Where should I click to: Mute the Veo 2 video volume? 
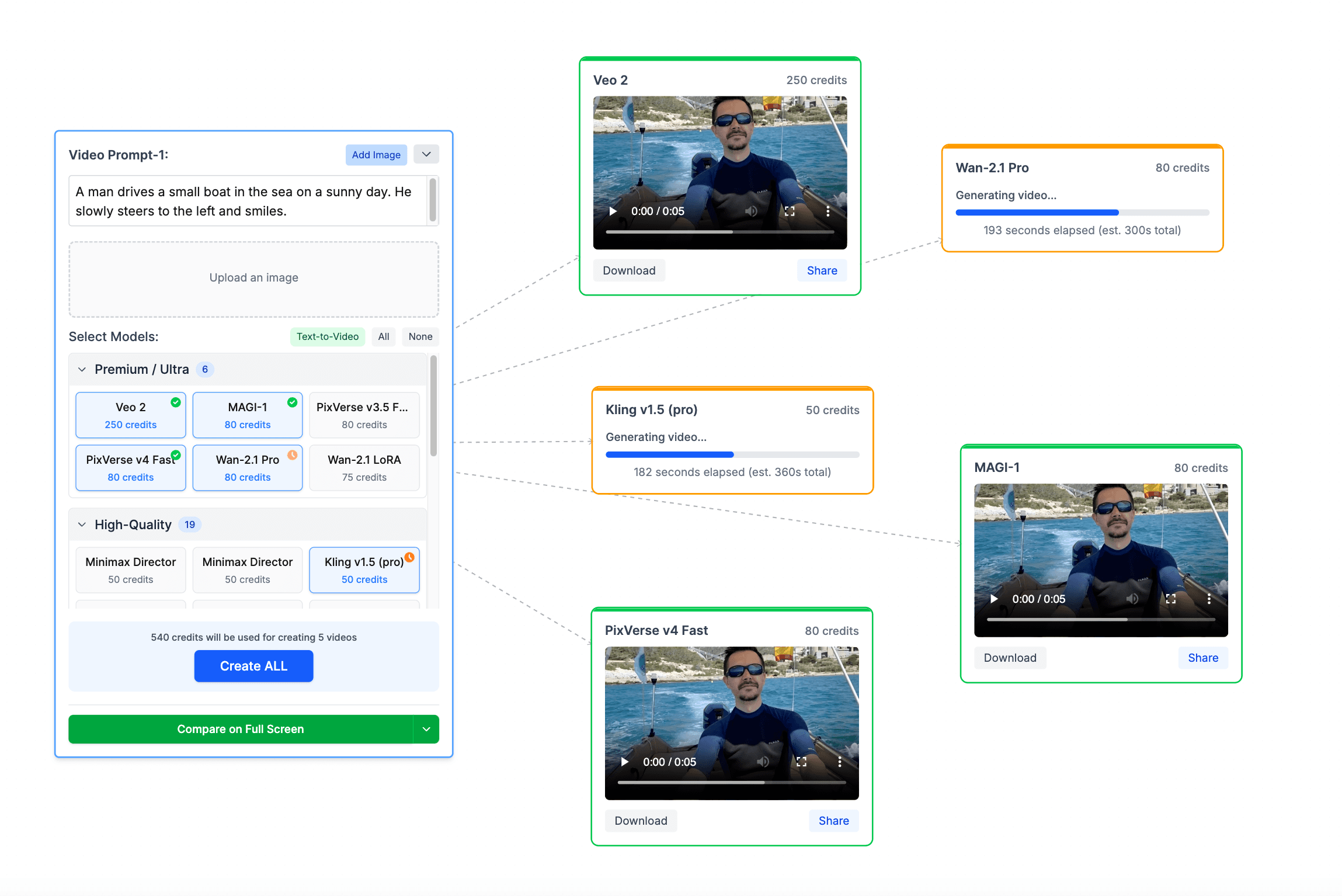(751, 211)
